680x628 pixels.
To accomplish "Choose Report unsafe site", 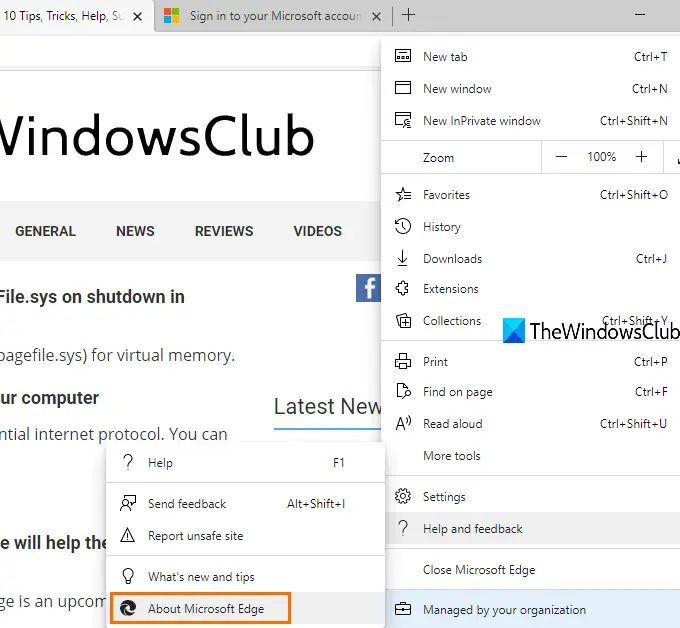I will 245,536.
